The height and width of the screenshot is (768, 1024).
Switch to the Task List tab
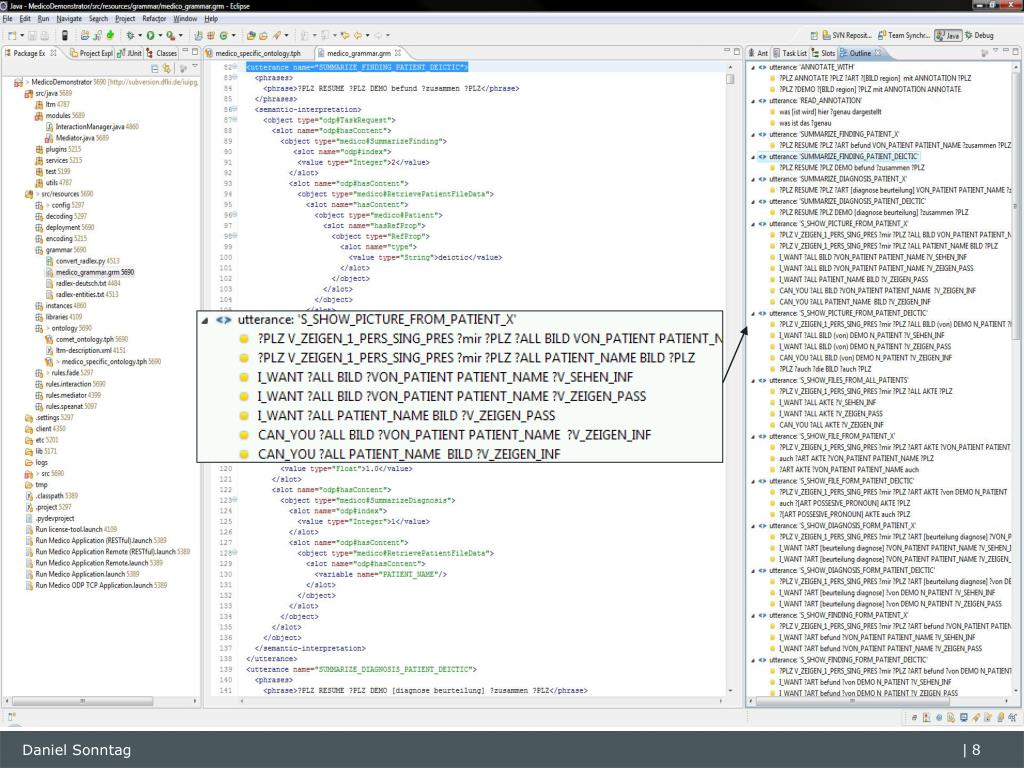pos(790,53)
